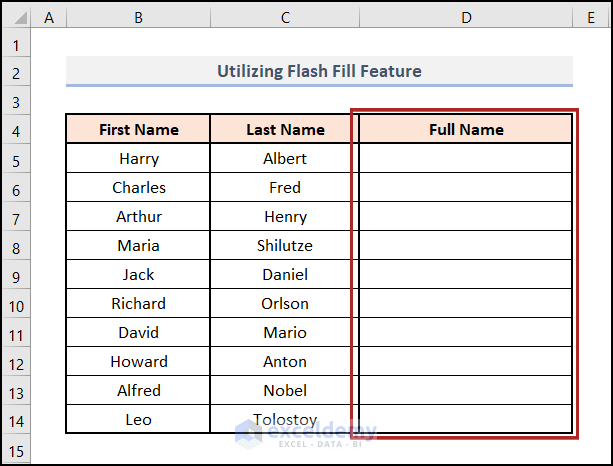Select column E header
The width and height of the screenshot is (613, 466).
point(591,17)
